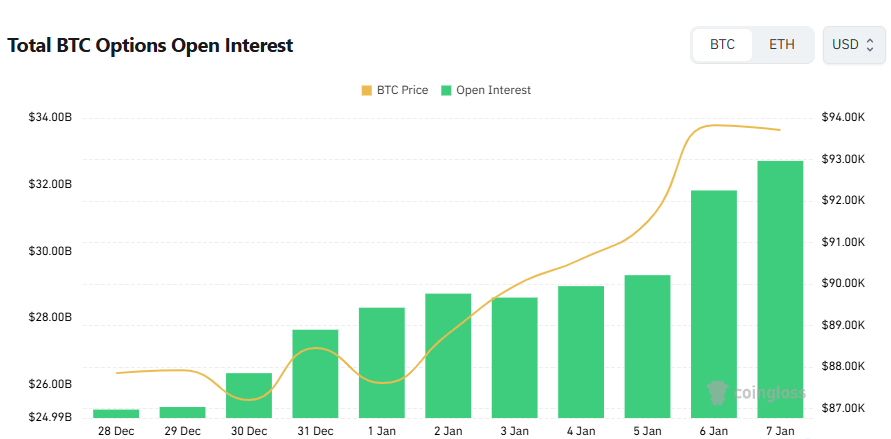This screenshot has width=891, height=439.
Task: Click the up-down arrows beside USD
Action: coord(870,45)
